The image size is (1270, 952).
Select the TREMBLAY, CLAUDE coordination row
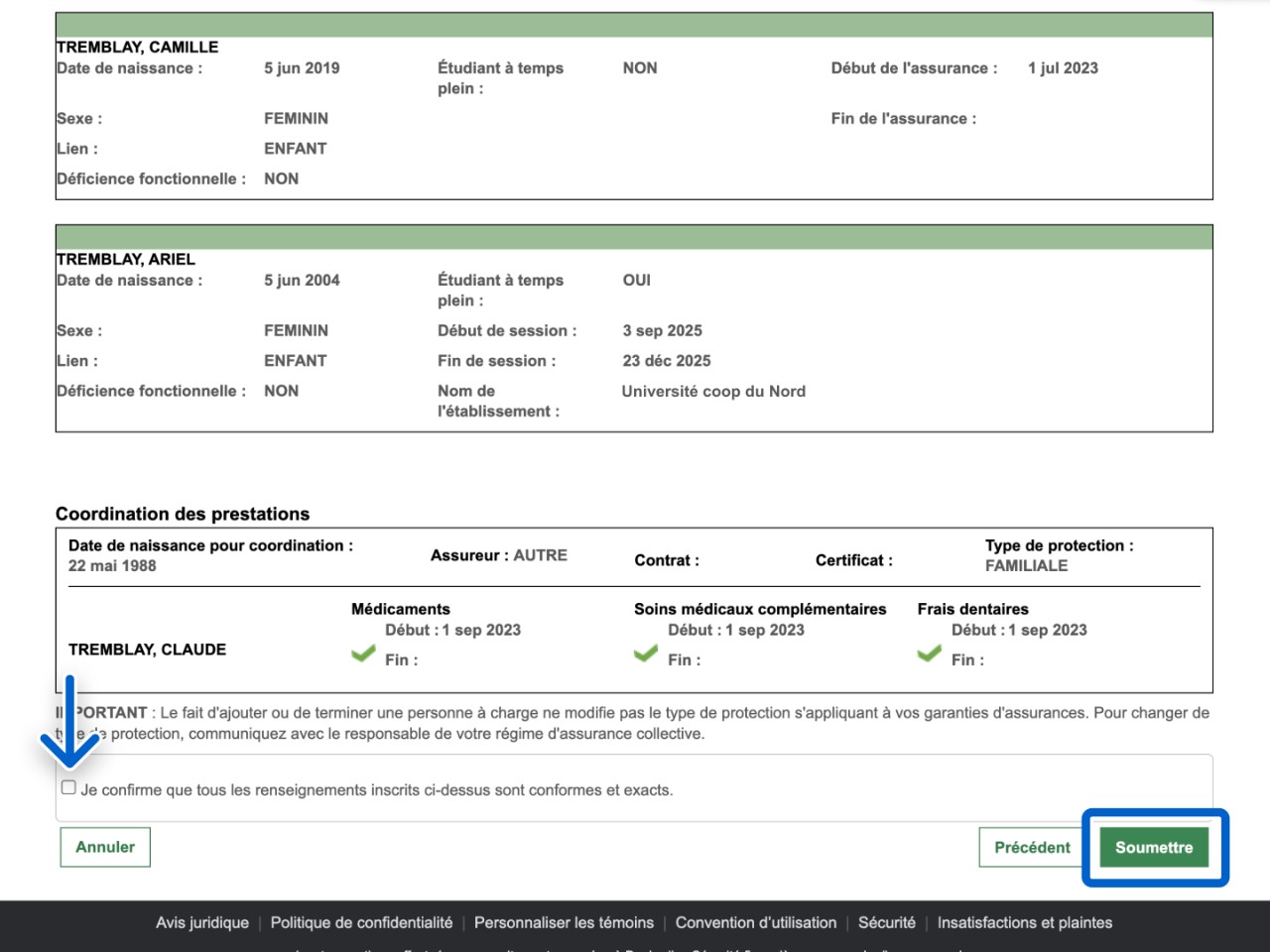pyautogui.click(x=147, y=650)
